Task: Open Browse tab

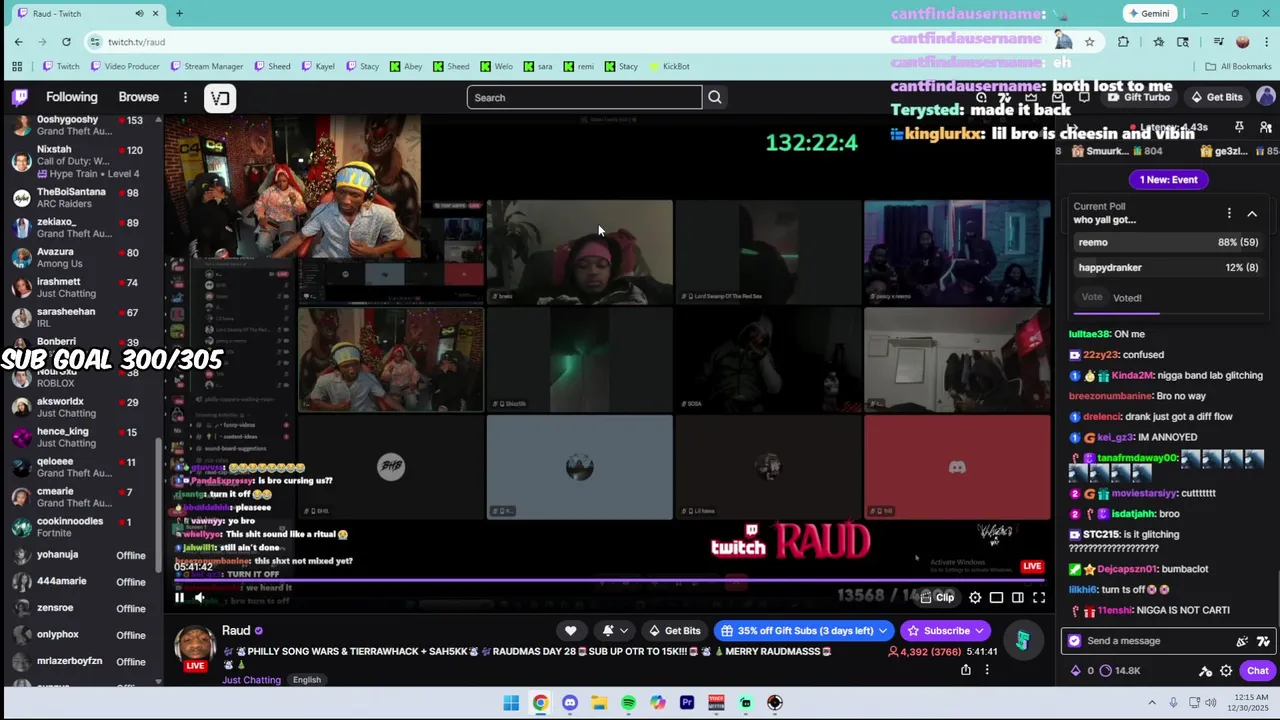Action: pos(139,97)
